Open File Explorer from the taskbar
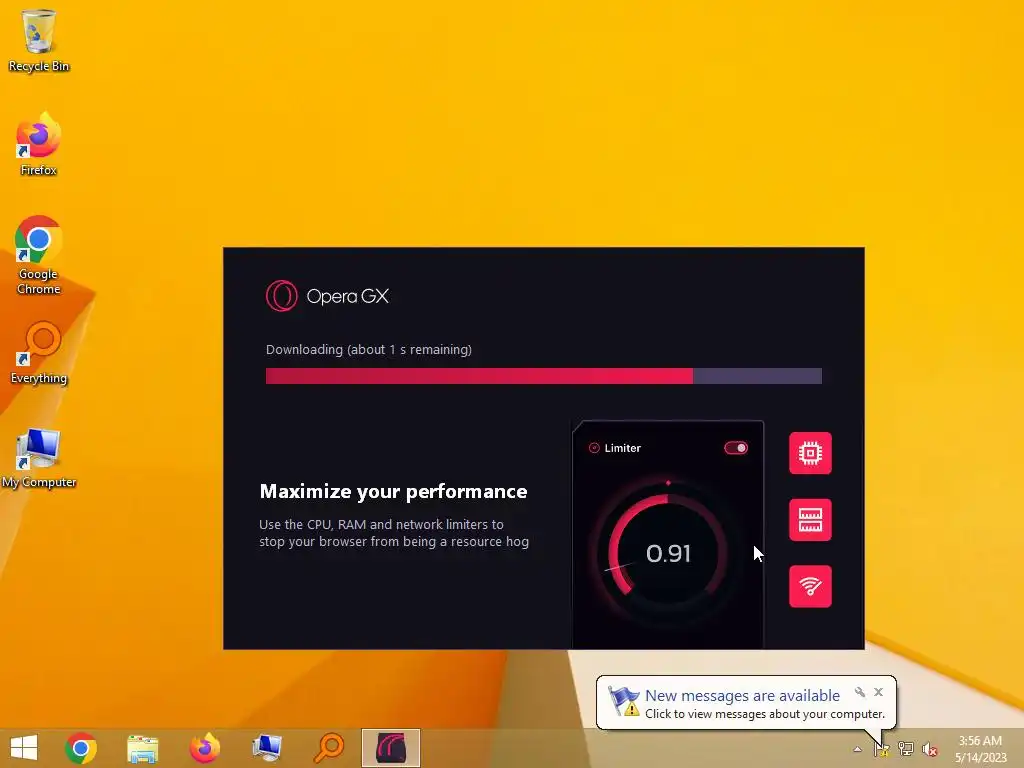The height and width of the screenshot is (768, 1024). (142, 748)
